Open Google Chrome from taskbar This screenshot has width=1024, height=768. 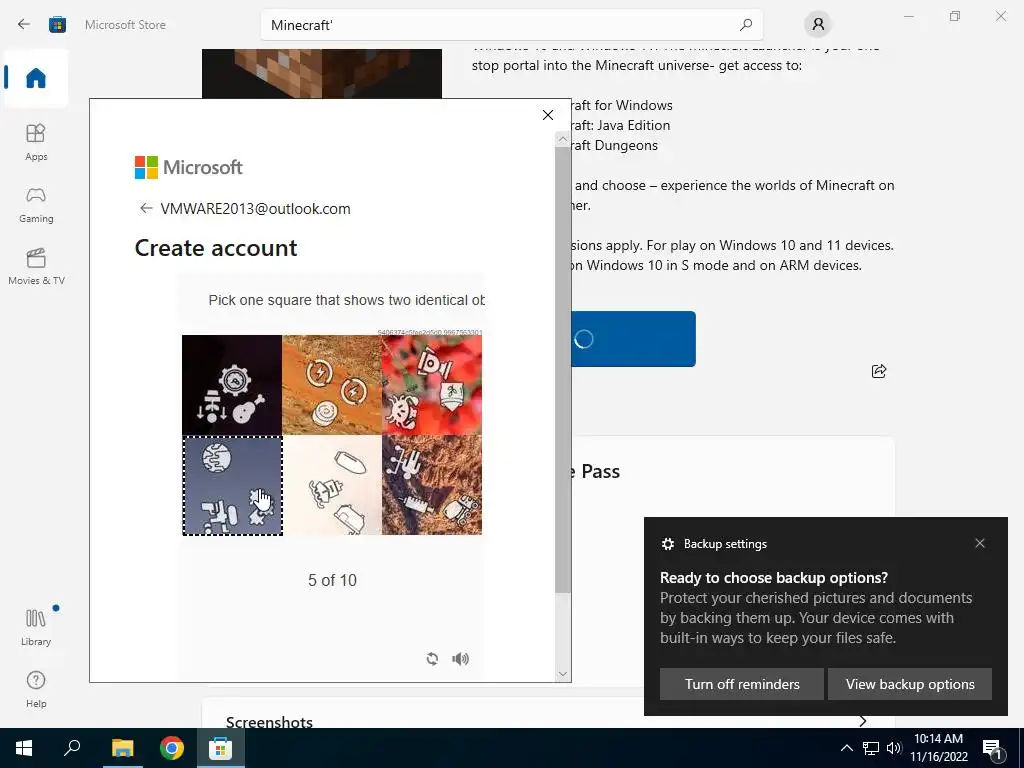pyautogui.click(x=172, y=748)
